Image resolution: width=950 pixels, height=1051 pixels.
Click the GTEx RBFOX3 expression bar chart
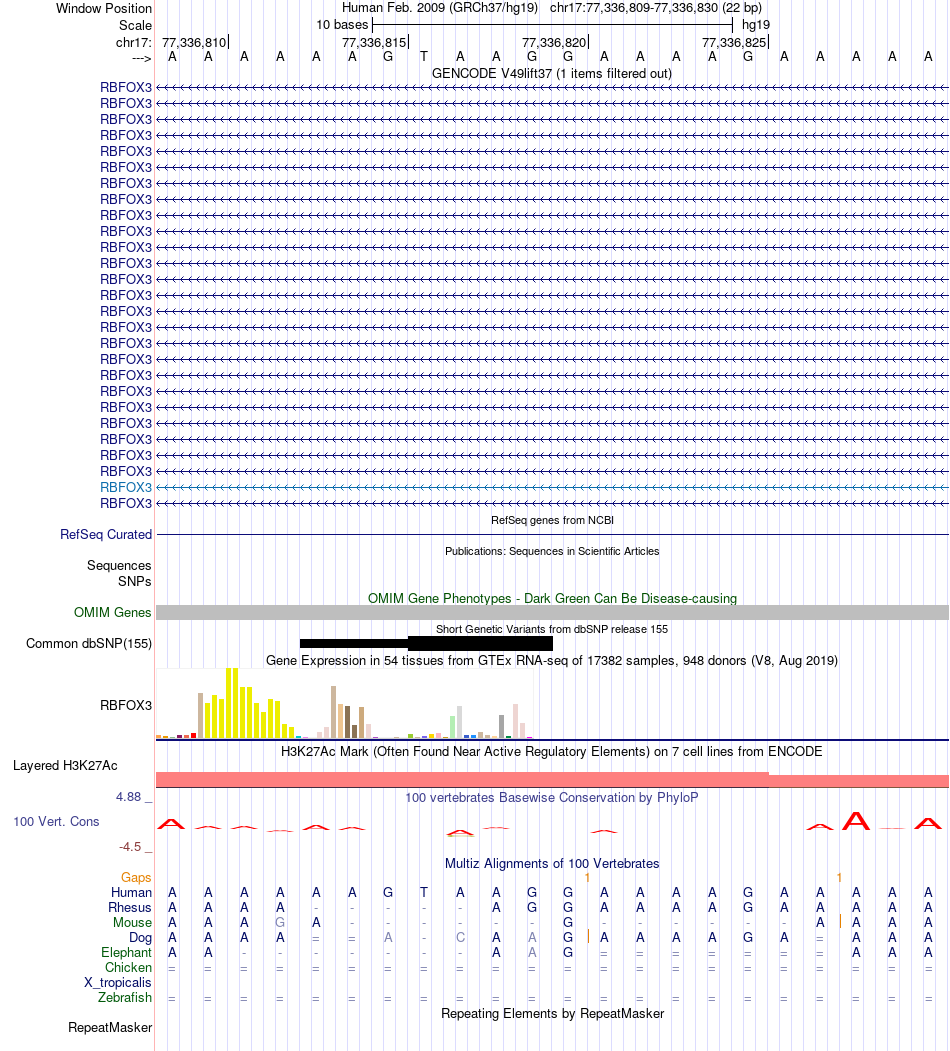pos(345,703)
